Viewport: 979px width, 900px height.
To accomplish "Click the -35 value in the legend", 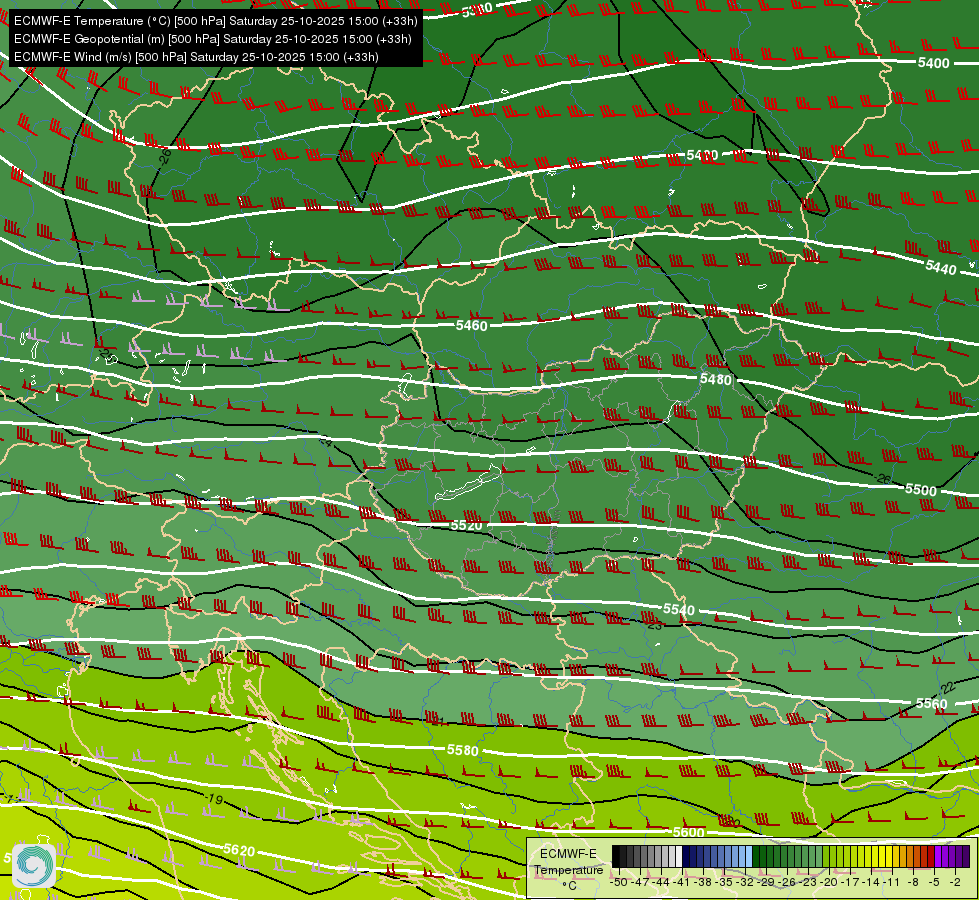I will [724, 882].
